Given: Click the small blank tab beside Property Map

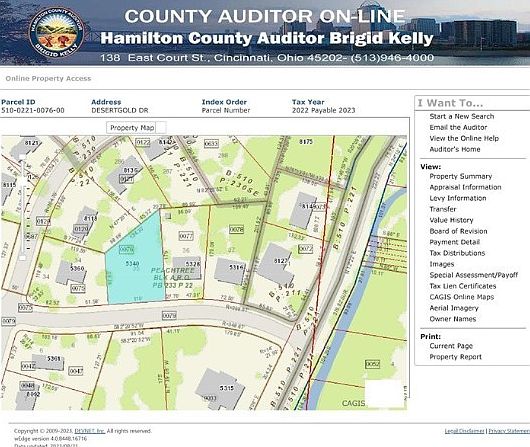Looking at the screenshot, I should pos(161,128).
